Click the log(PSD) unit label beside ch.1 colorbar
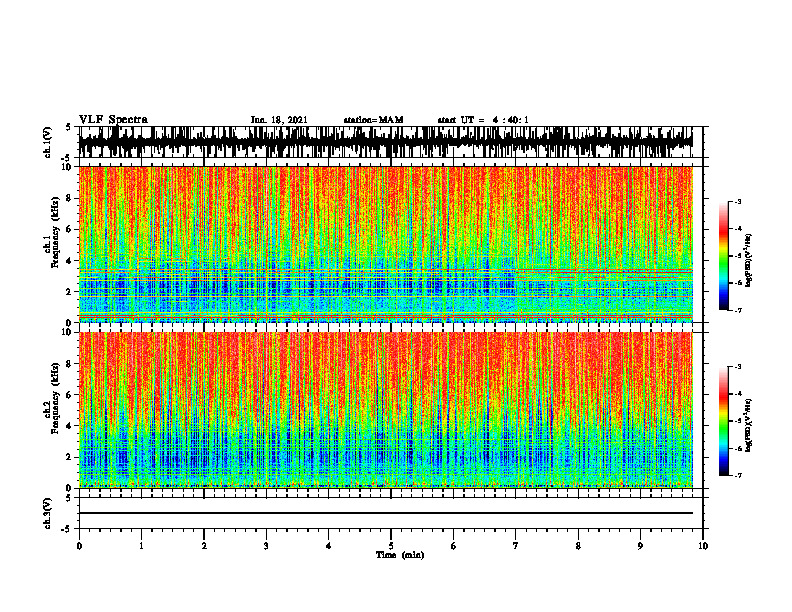The image size is (792, 612). [x=749, y=261]
